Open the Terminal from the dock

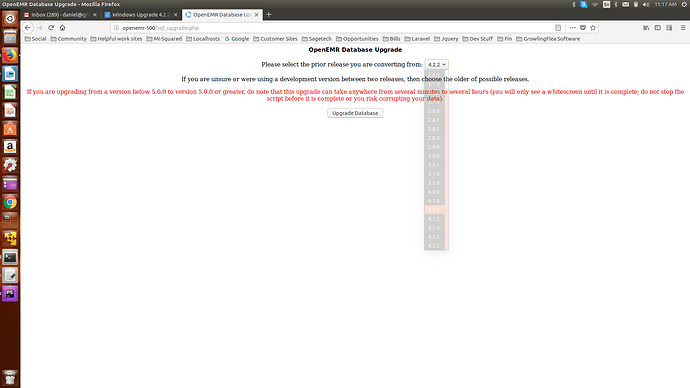10,257
